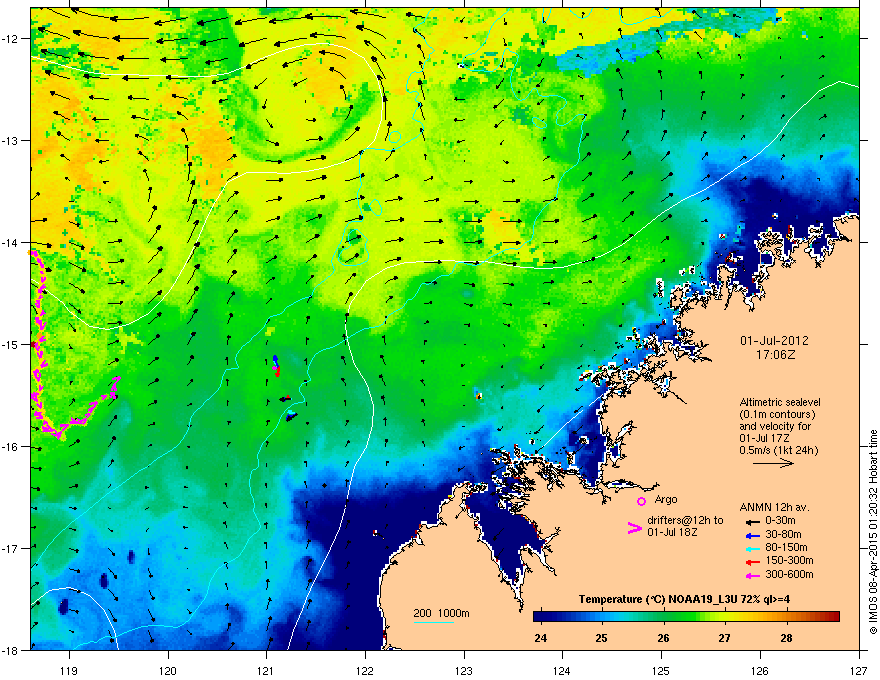This screenshot has height=680, width=880.
Task: Click the date label 01-Jul-2012
Action: click(774, 341)
